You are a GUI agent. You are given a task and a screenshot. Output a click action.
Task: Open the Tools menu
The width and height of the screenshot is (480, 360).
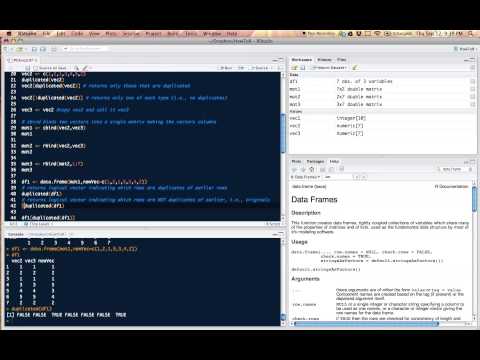(191, 34)
